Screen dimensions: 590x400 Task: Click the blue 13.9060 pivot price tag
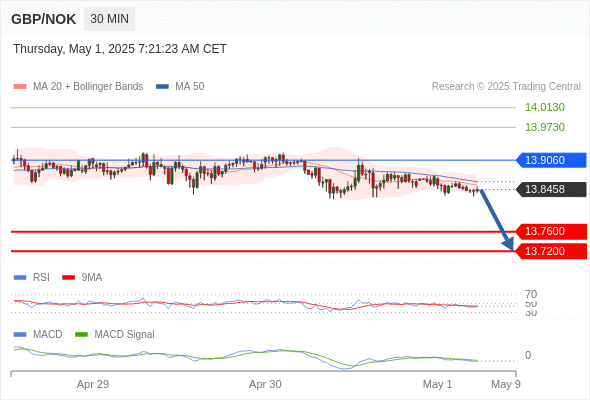(x=551, y=160)
